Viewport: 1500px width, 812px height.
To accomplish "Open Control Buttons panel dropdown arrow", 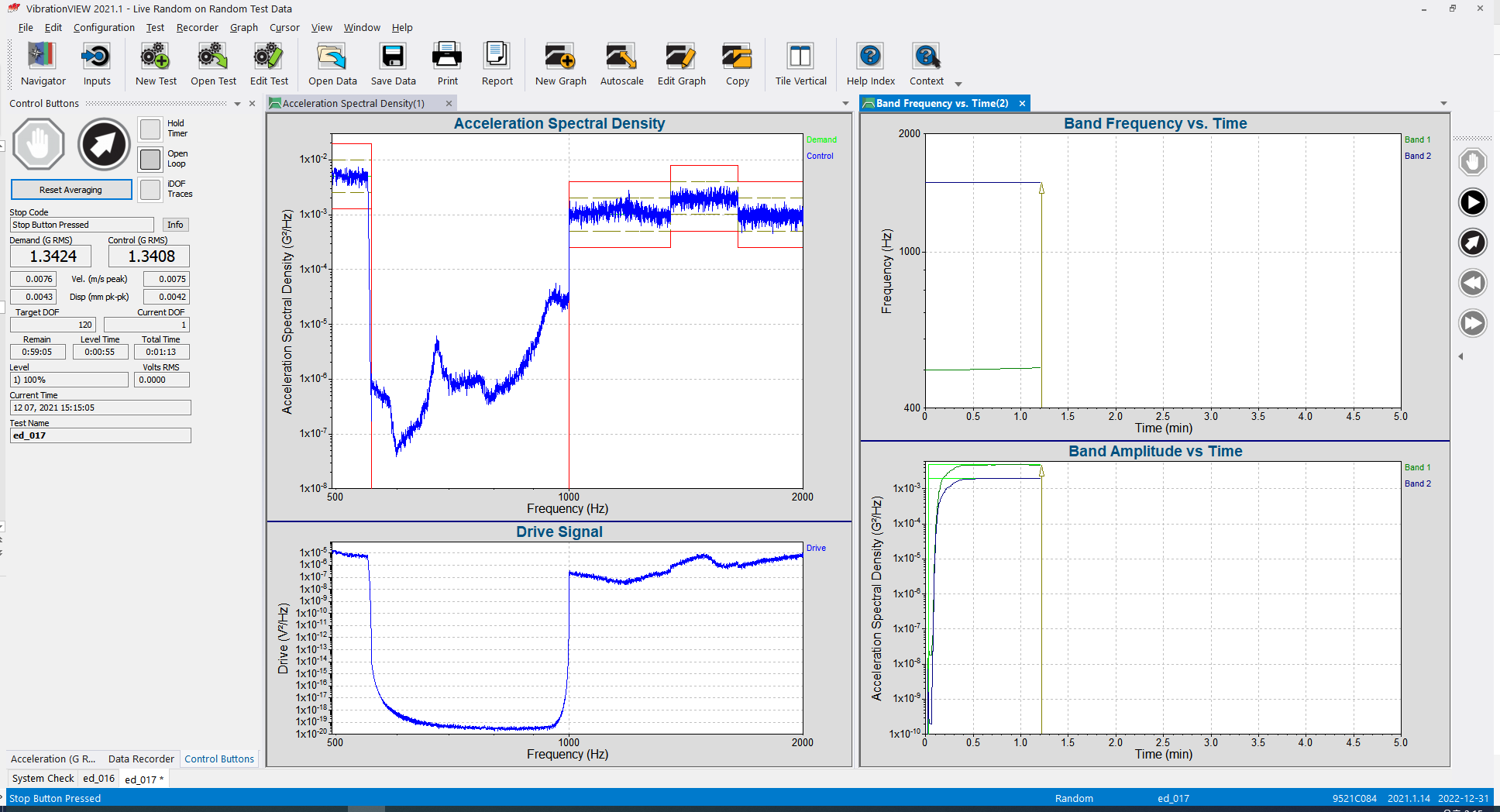I will click(x=238, y=104).
